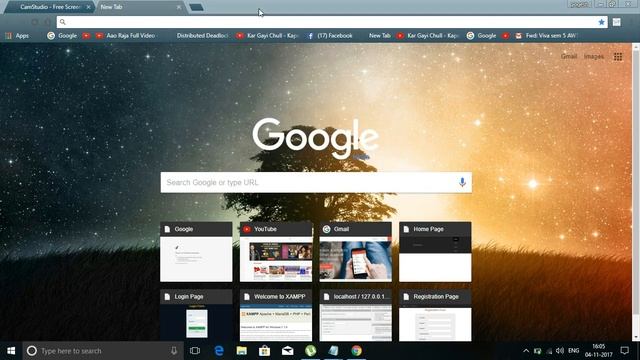Image resolution: width=640 pixels, height=360 pixels.
Task: Open the Login Page thumbnail tile
Action: 196,315
